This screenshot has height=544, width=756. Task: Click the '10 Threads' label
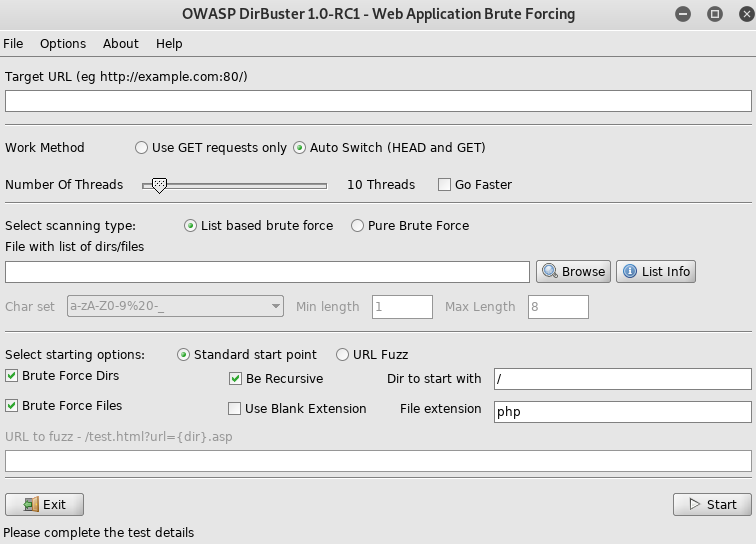381,185
